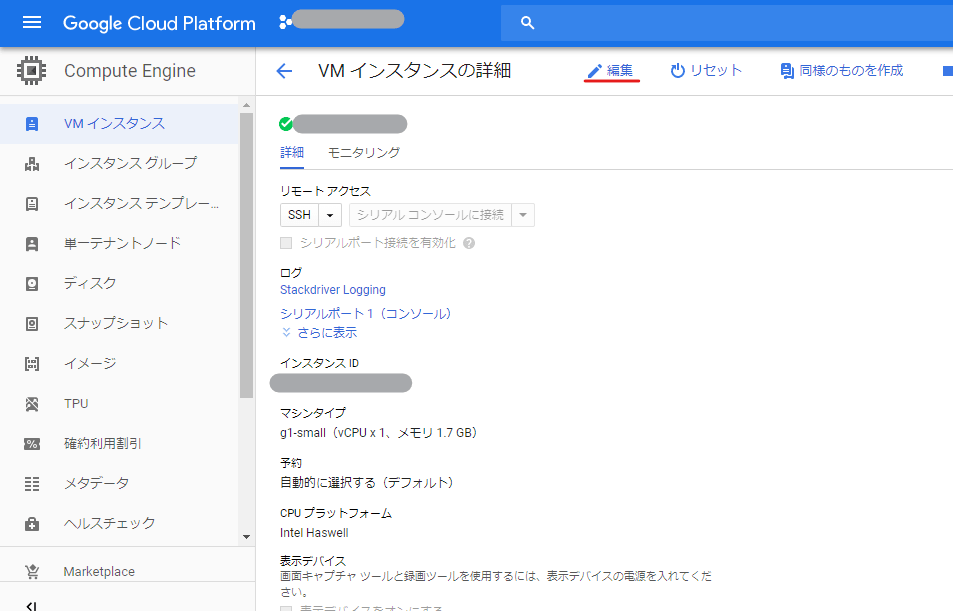Click the イメージ sidebar icon
953x611 pixels.
(x=32, y=364)
